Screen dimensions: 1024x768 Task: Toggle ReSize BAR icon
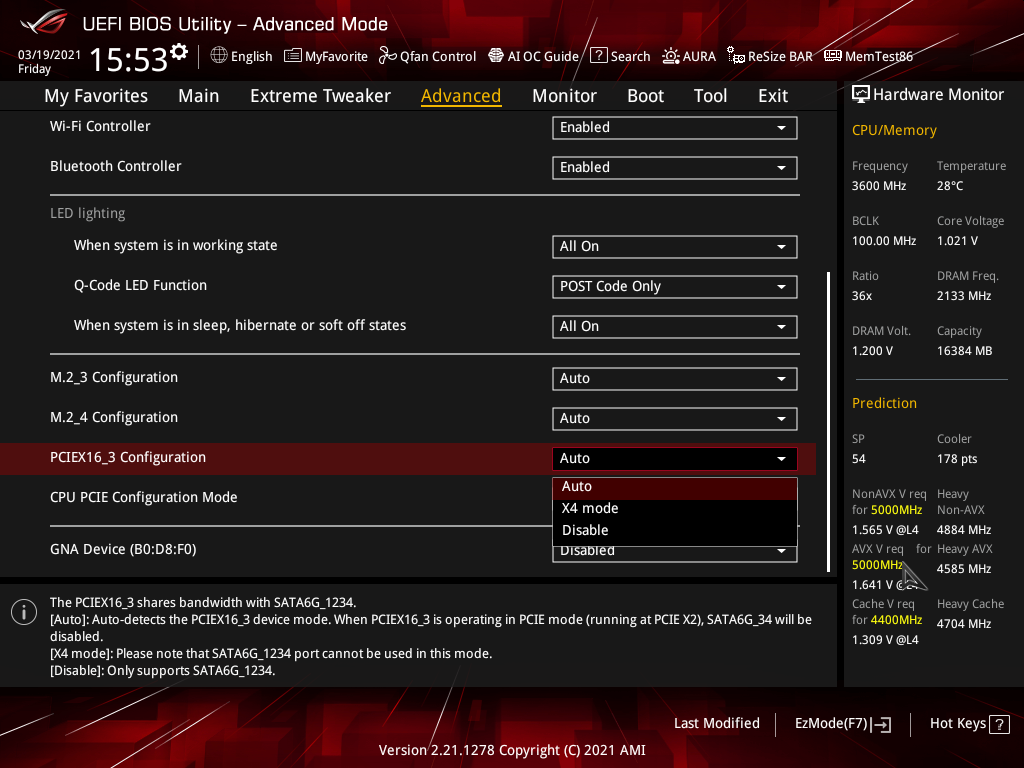(736, 56)
